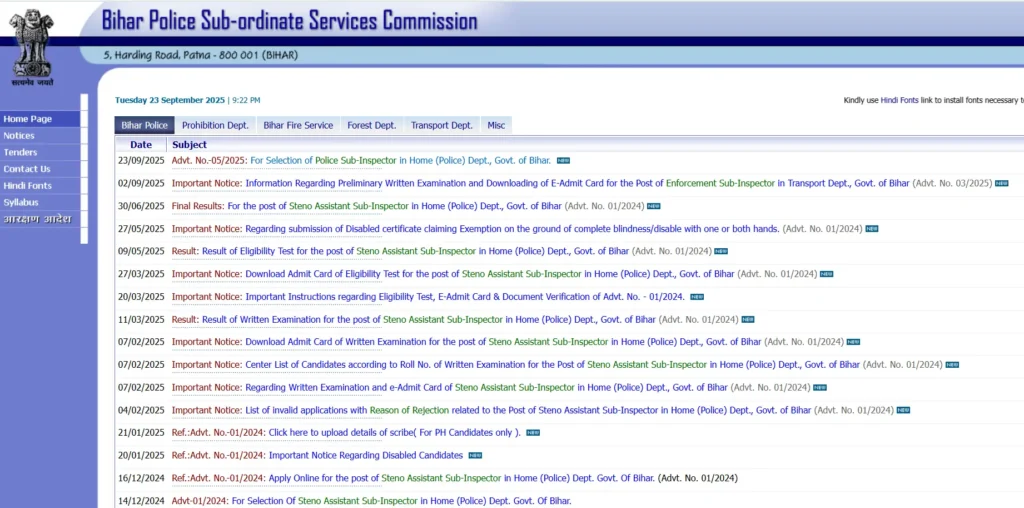1024x508 pixels.
Task: Switch to Forest Dept. tab
Action: (x=372, y=125)
